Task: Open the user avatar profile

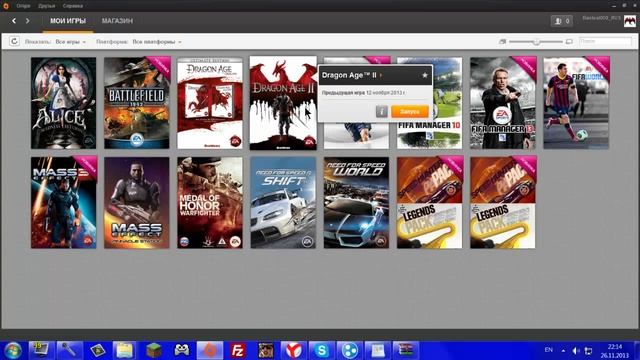Action: [x=630, y=21]
